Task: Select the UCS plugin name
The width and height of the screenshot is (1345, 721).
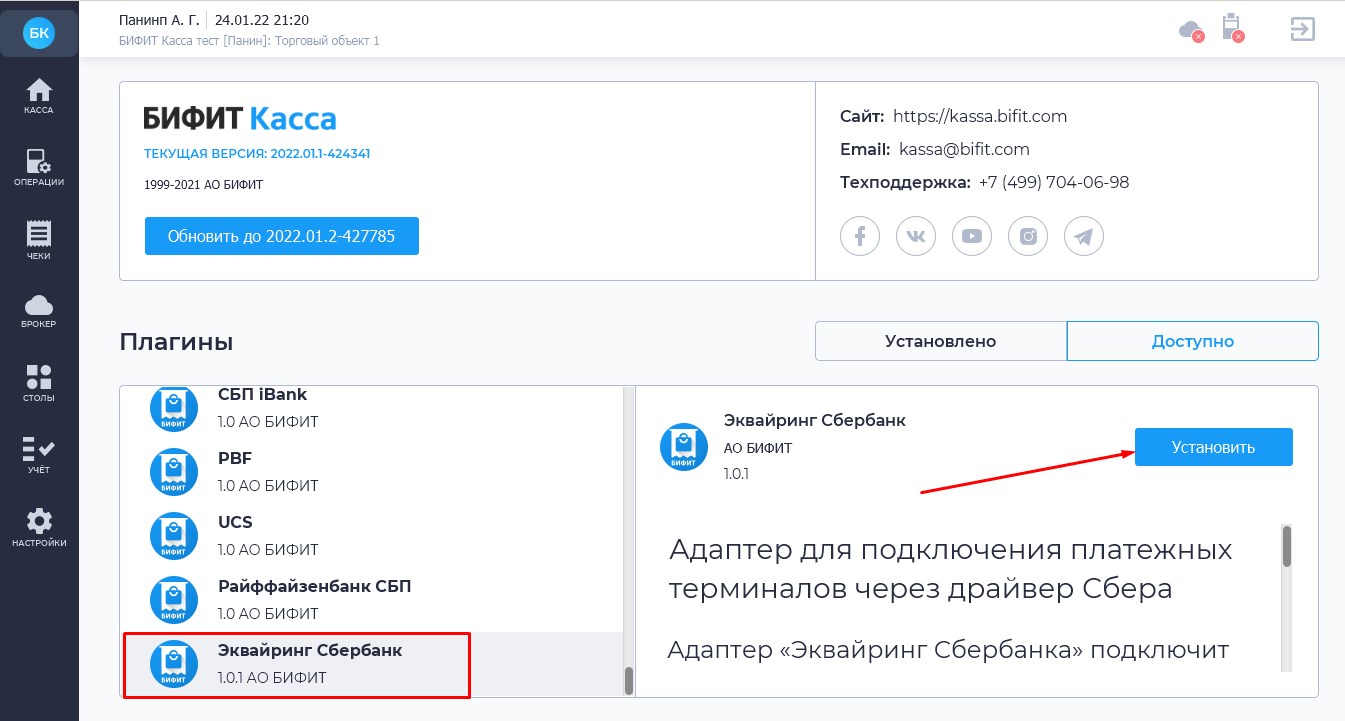Action: click(x=236, y=522)
